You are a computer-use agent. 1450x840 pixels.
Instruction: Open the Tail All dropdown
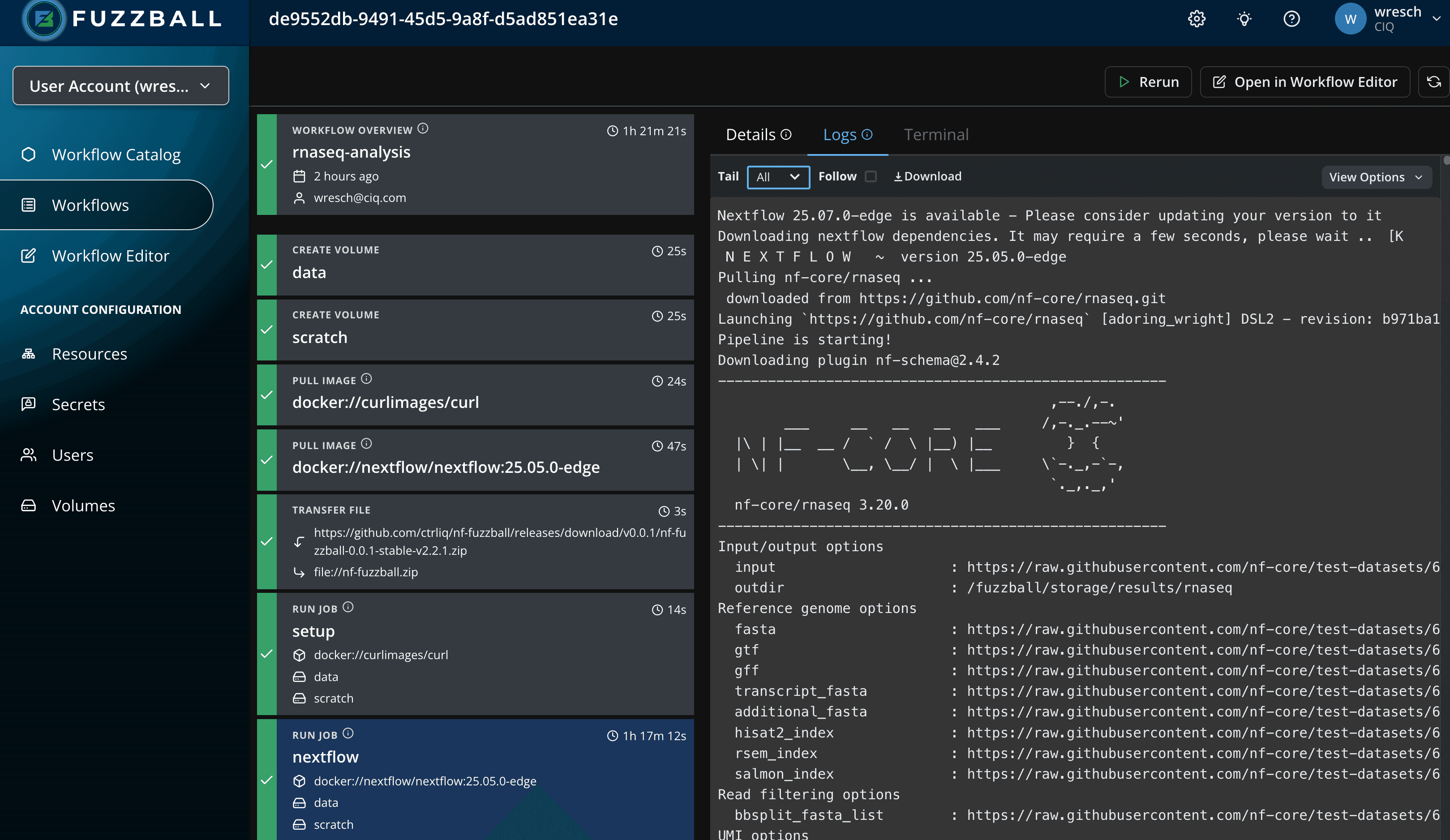pyautogui.click(x=778, y=177)
